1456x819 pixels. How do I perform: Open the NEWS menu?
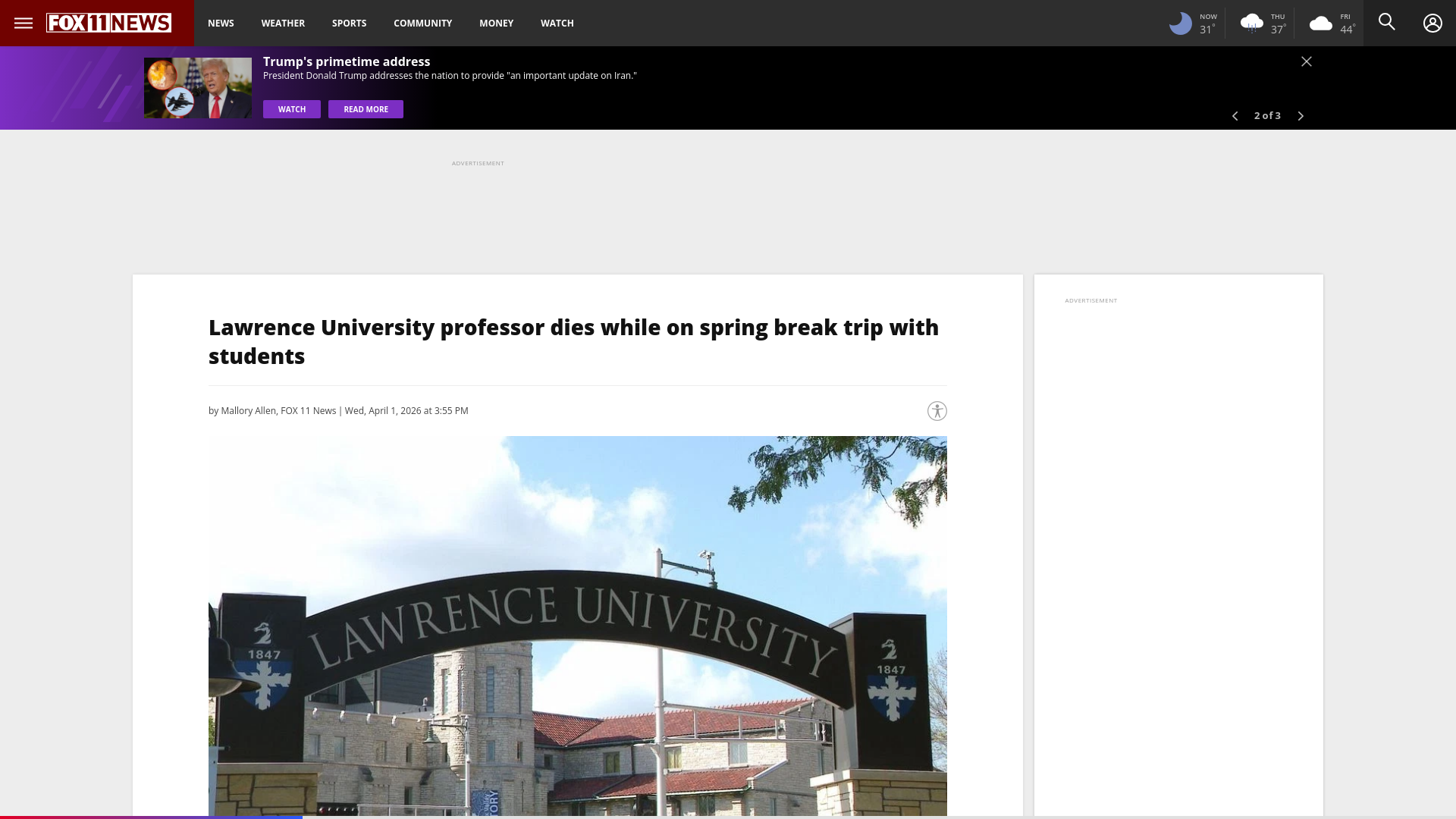(221, 23)
